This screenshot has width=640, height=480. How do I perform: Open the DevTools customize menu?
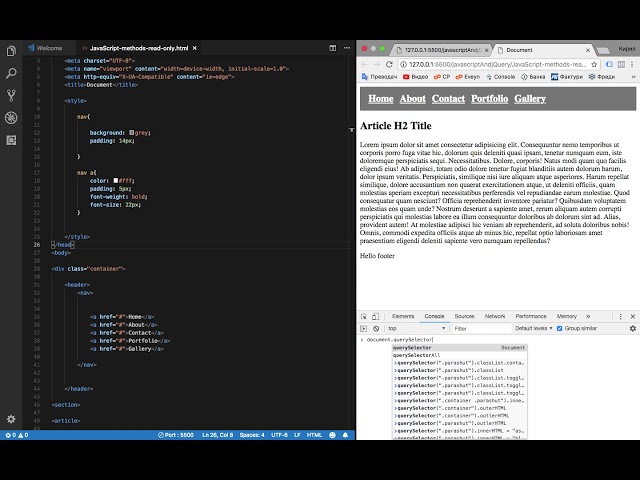(x=620, y=317)
